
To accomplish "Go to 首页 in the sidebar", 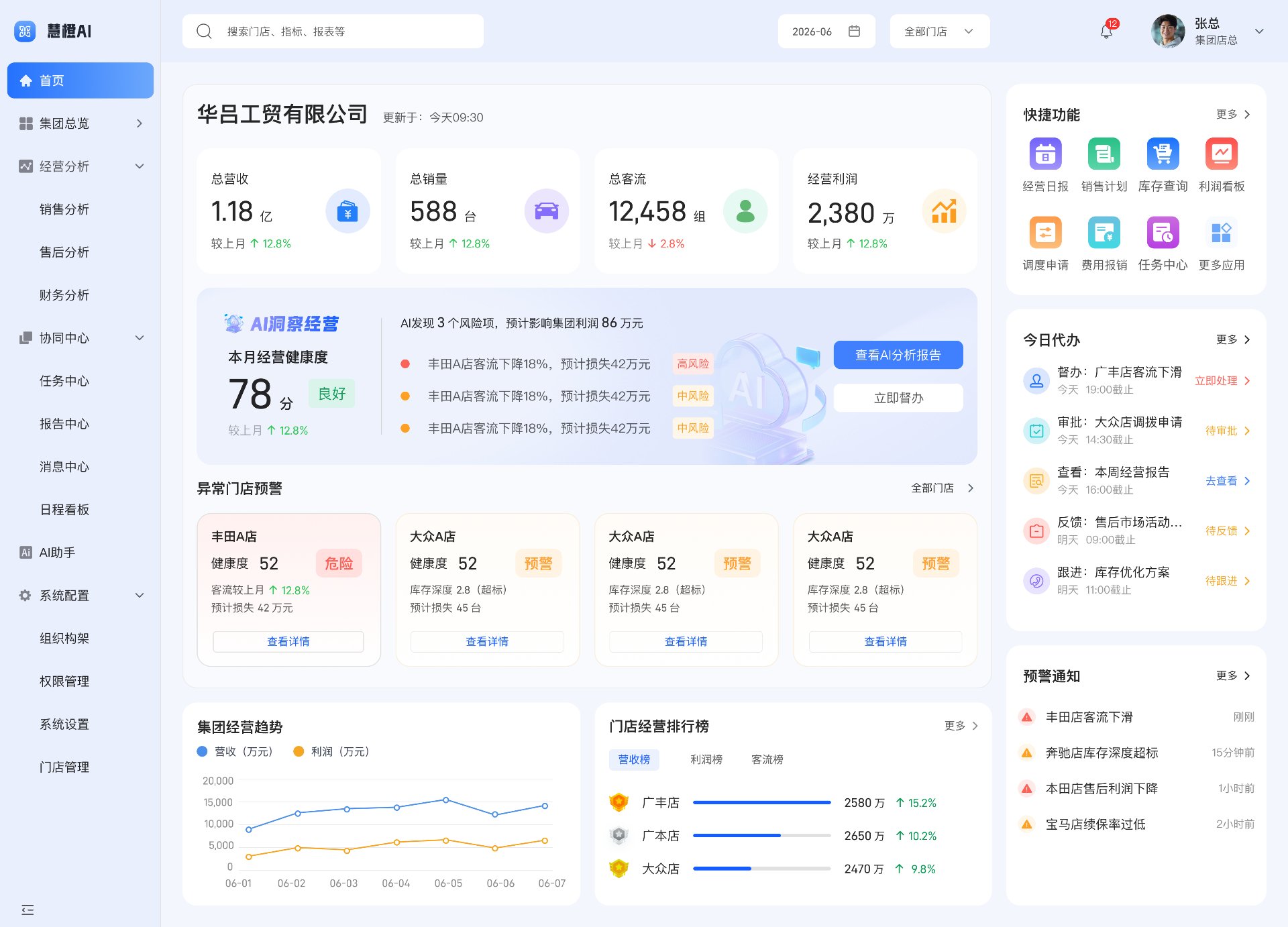I will coord(80,80).
